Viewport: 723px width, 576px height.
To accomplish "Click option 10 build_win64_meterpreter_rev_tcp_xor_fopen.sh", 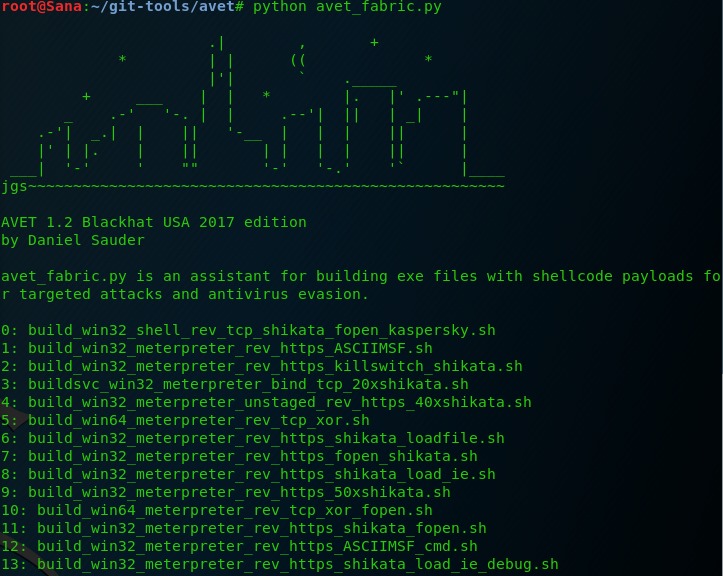I will click(x=217, y=510).
